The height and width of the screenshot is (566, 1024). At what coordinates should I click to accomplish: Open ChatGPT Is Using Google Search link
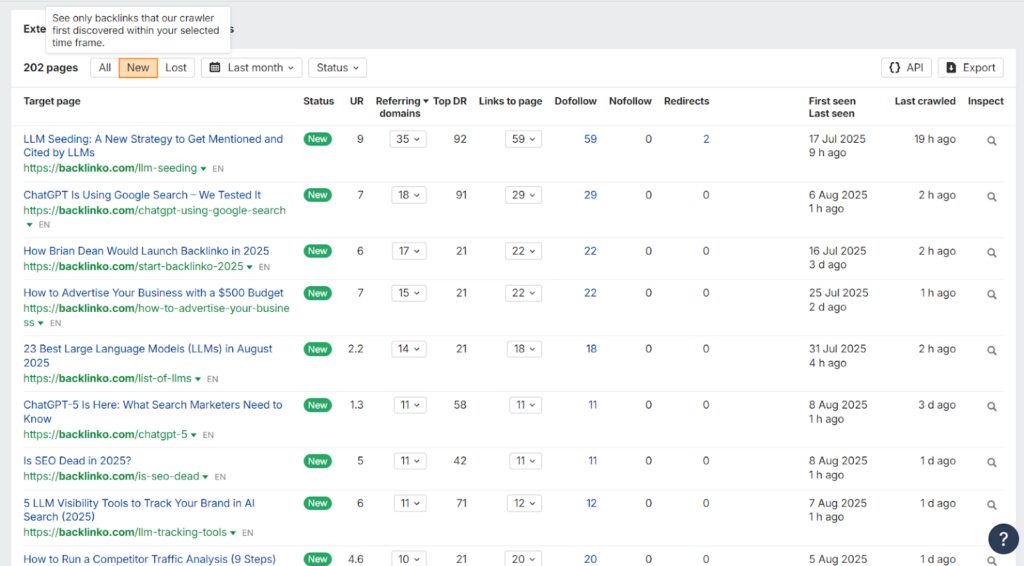(142, 195)
